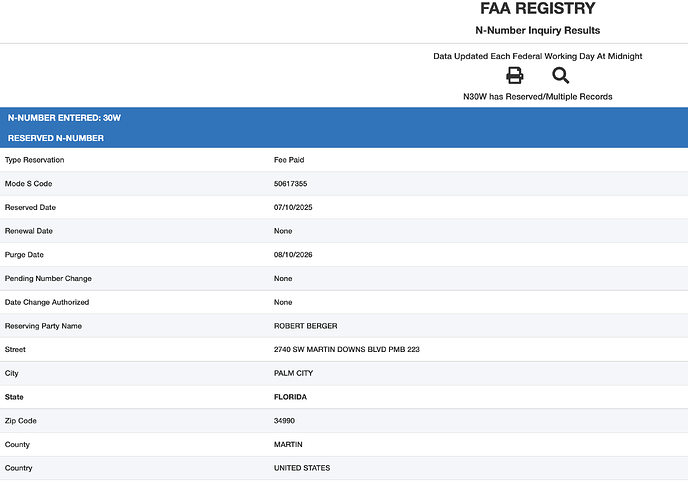688x500 pixels.
Task: Select the address 2740 SW MARTIN DOWNS BLVD
Action: [x=330, y=350]
